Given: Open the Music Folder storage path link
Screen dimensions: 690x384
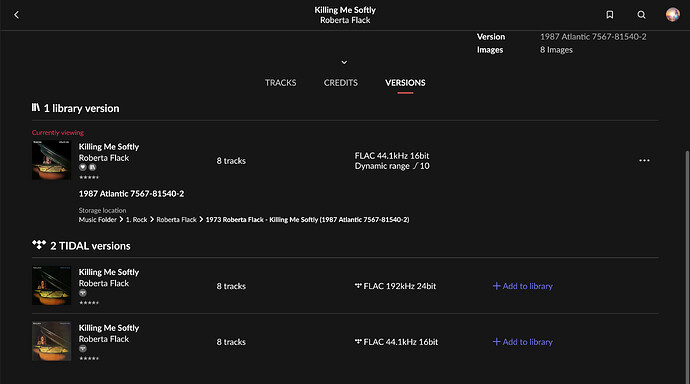Looking at the screenshot, I should 98,219.
